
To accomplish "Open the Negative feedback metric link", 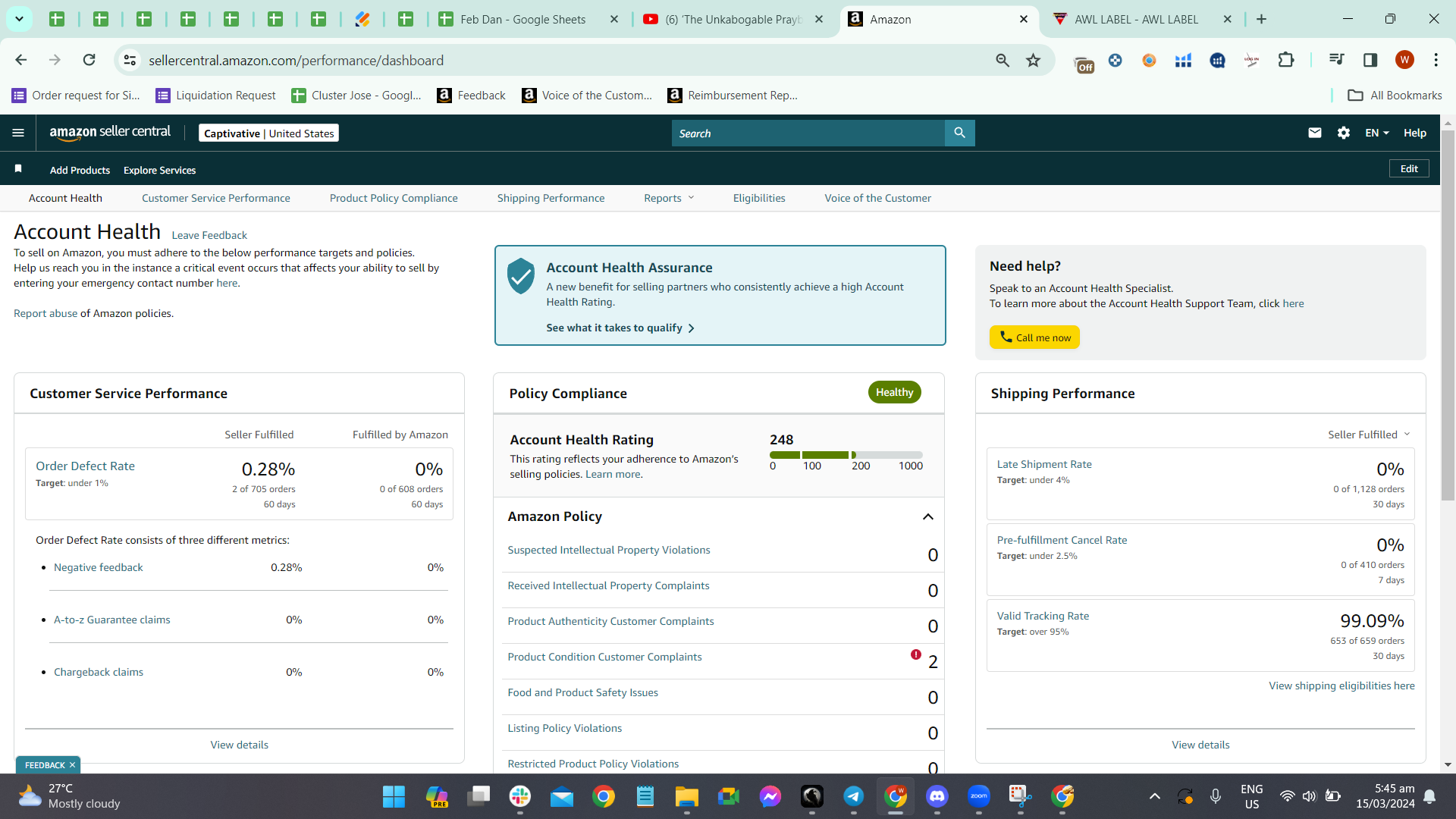I will (99, 567).
